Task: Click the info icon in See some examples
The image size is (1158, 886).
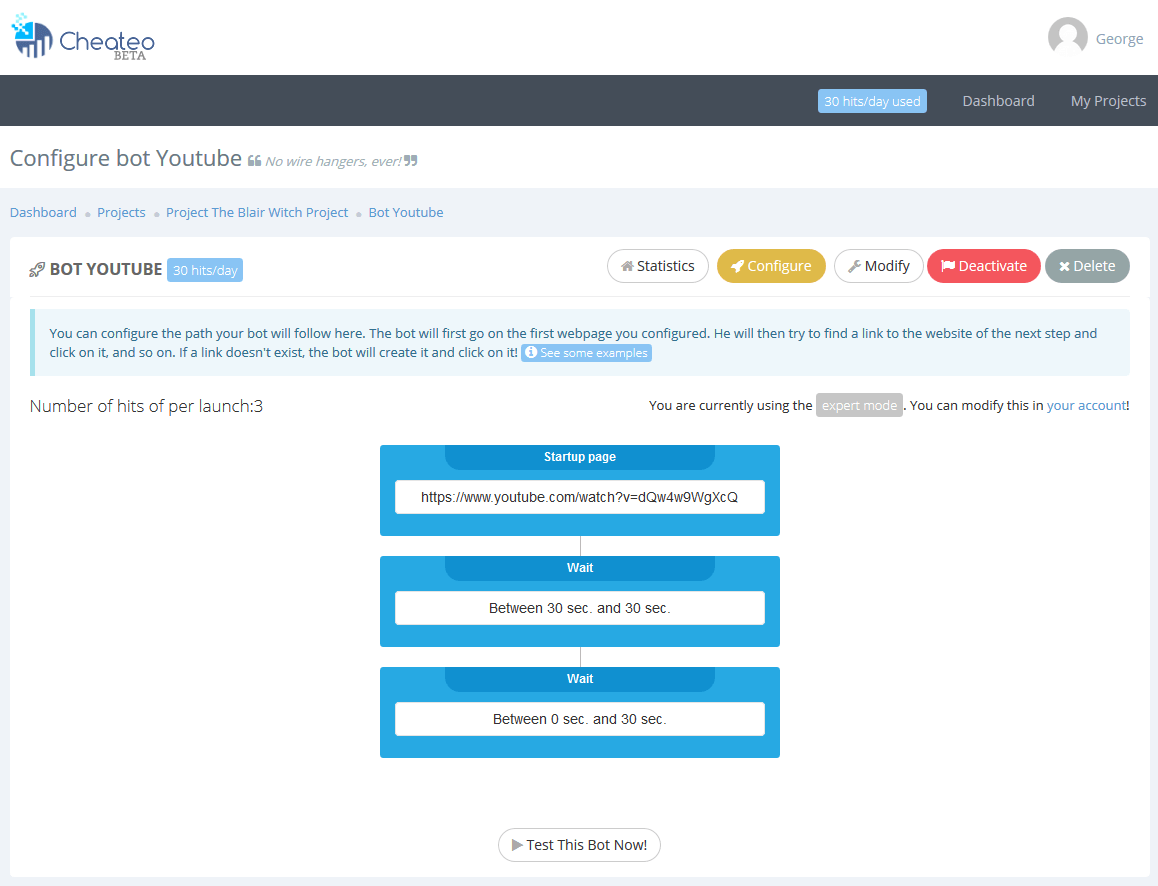Action: [x=531, y=352]
